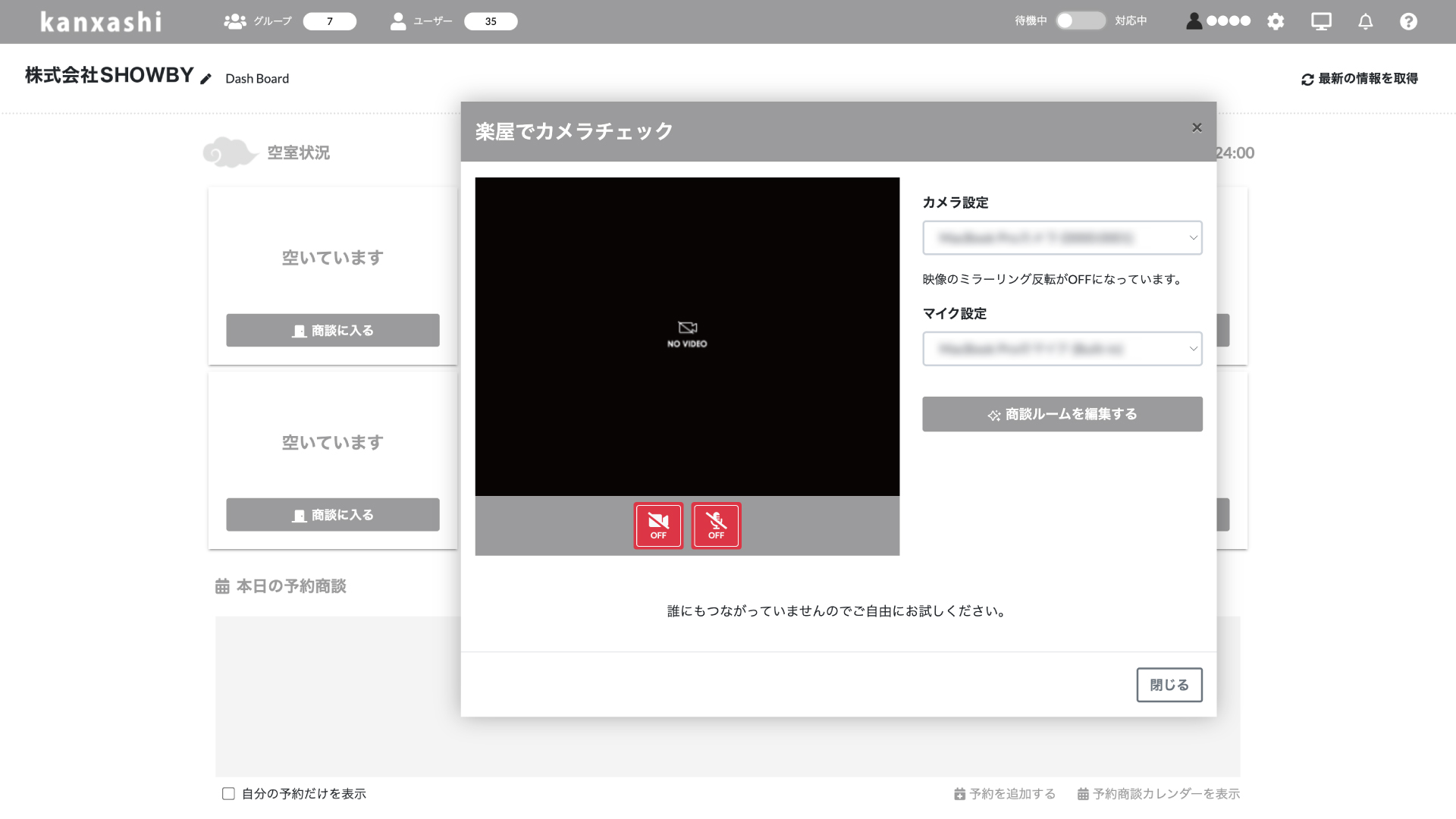1456x819 pixels.
Task: Check 自分の予約だけを表示 checkbox
Action: 228,793
